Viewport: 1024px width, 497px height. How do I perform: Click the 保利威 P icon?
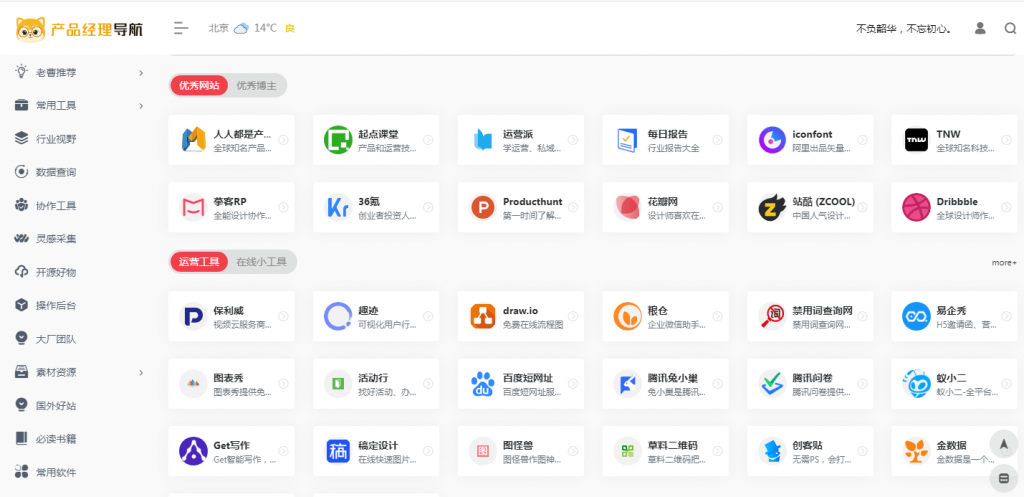coord(193,316)
